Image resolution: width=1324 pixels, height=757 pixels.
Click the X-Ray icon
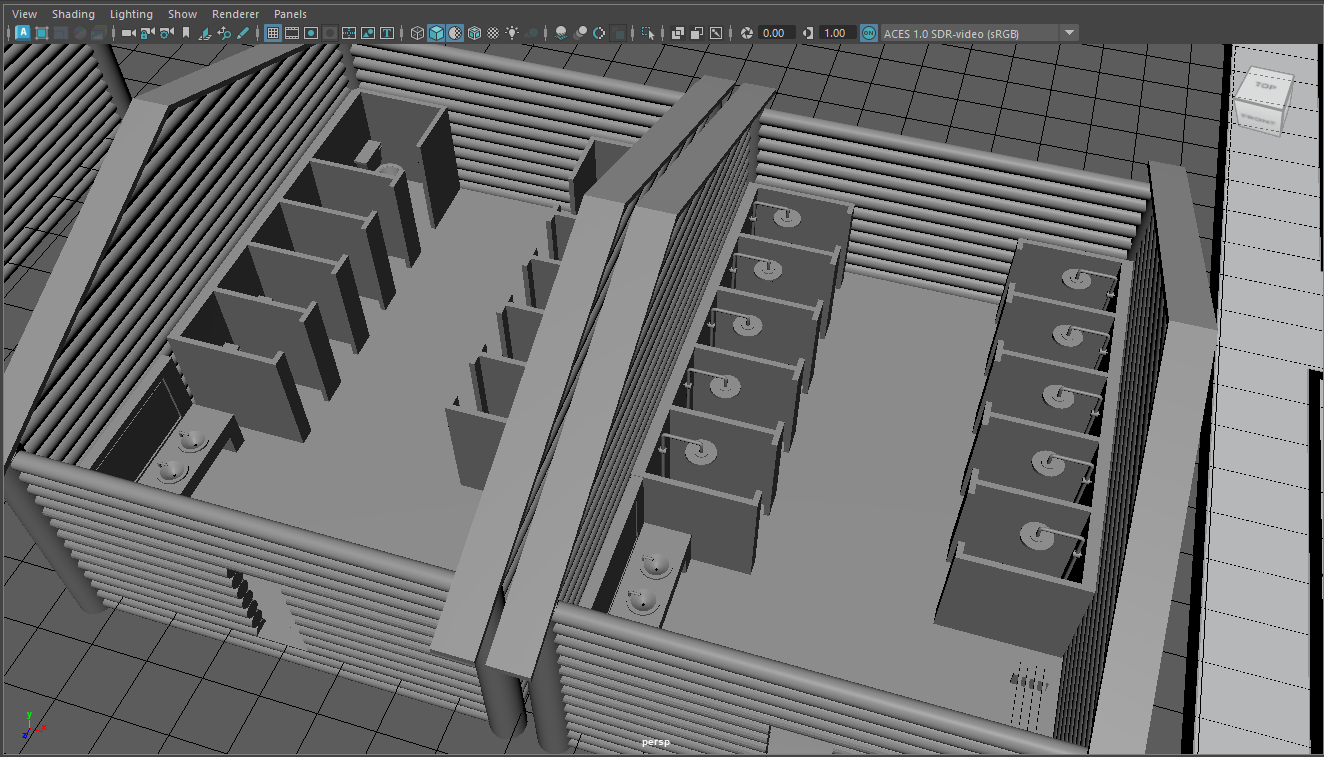point(678,33)
